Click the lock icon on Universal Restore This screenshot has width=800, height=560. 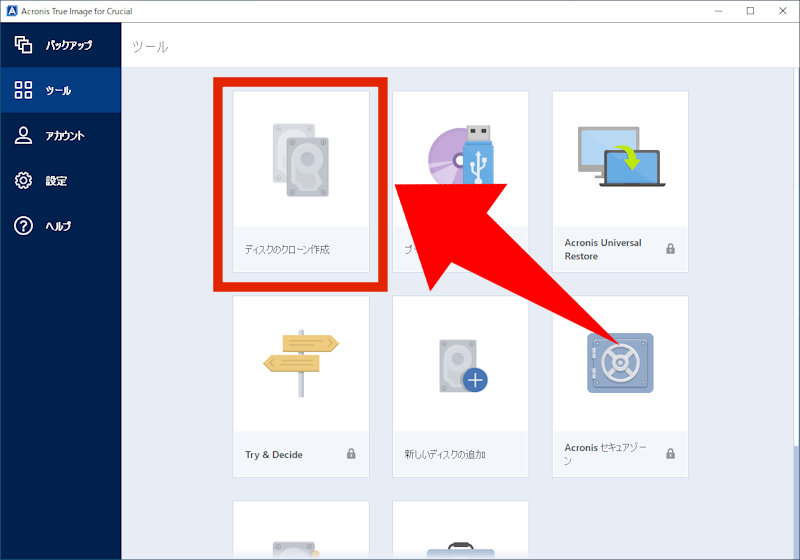tap(670, 248)
